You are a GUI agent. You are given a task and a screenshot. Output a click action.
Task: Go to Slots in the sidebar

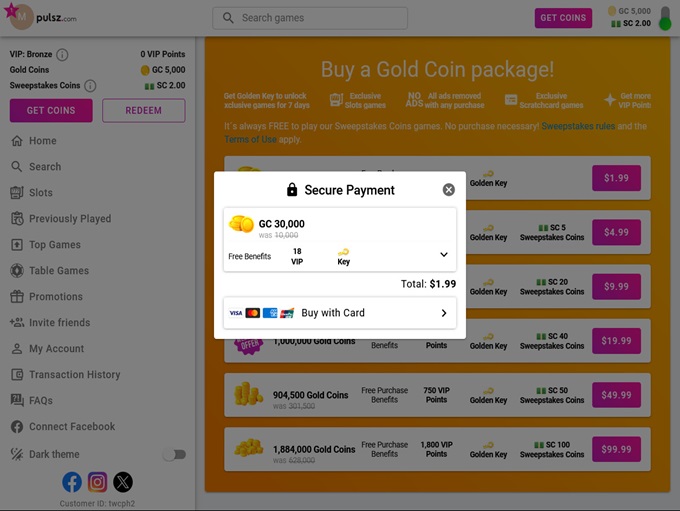tap(41, 193)
